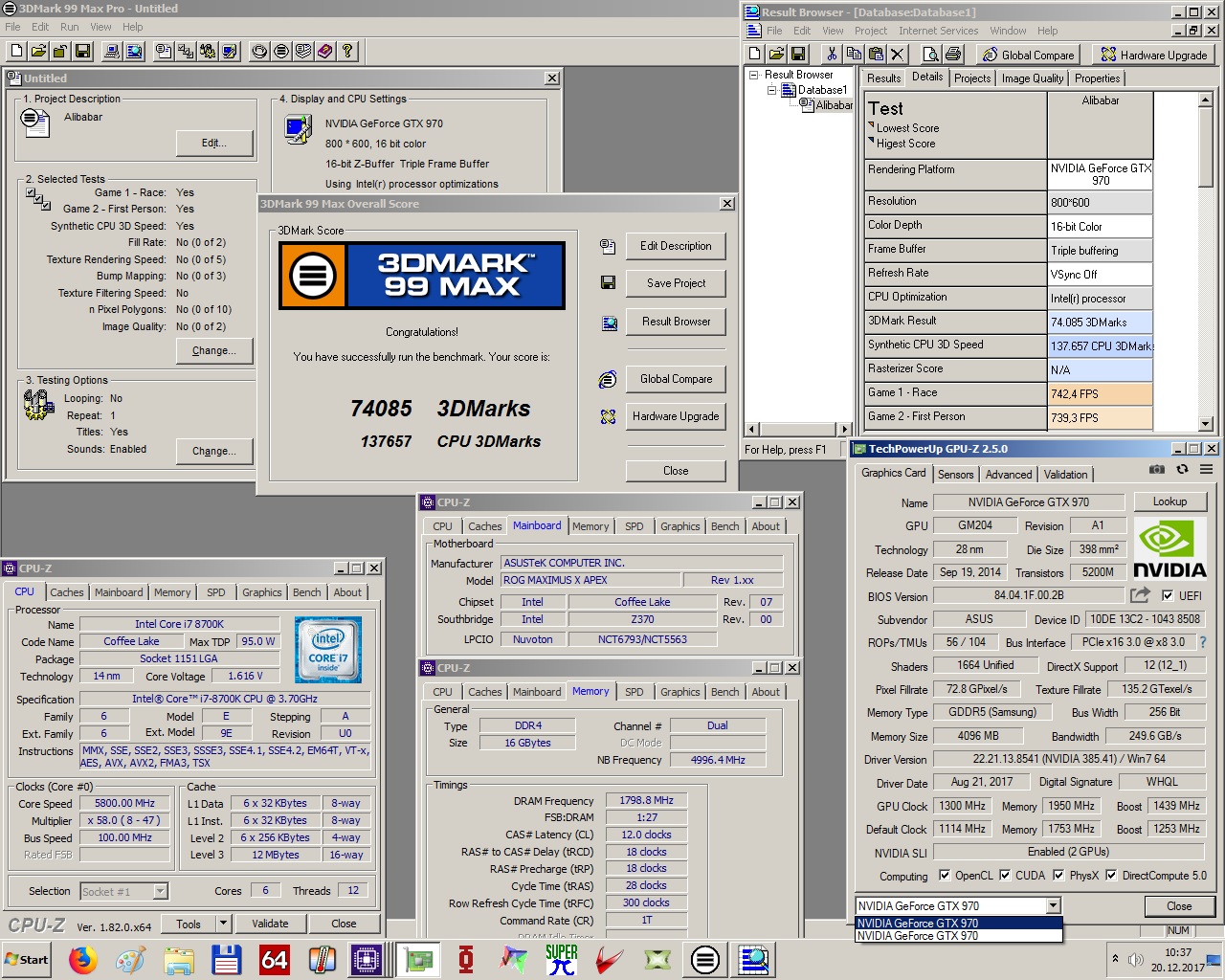Collapse Database1 tree node

[772, 90]
